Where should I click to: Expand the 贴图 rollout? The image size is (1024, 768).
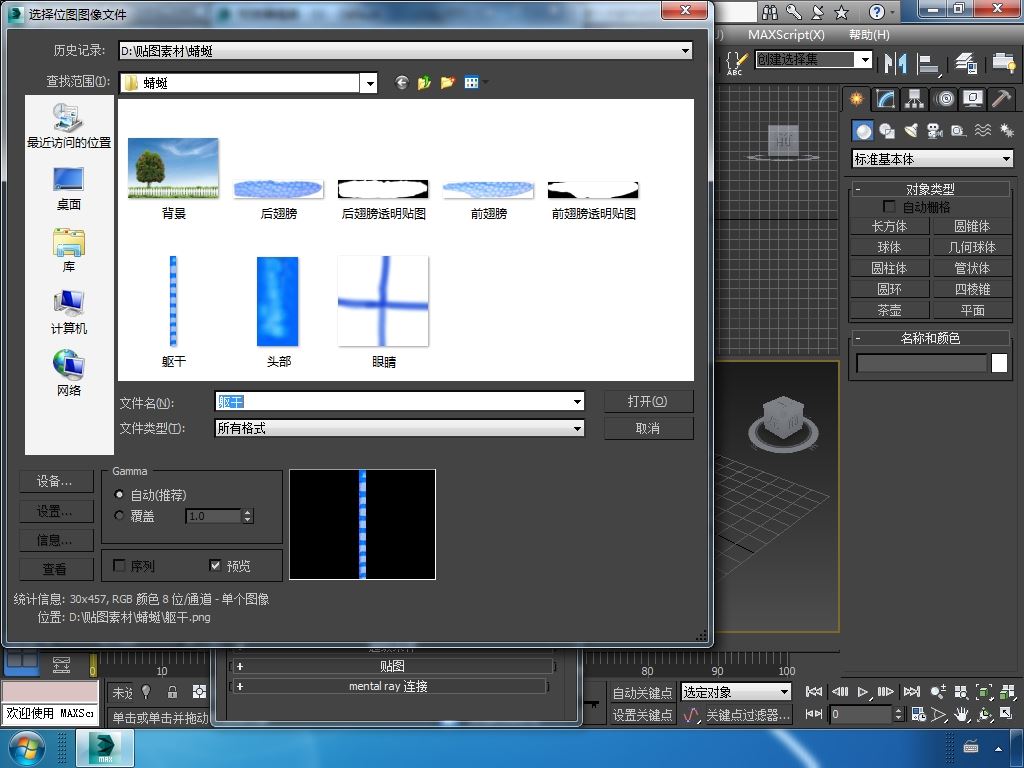(x=392, y=666)
